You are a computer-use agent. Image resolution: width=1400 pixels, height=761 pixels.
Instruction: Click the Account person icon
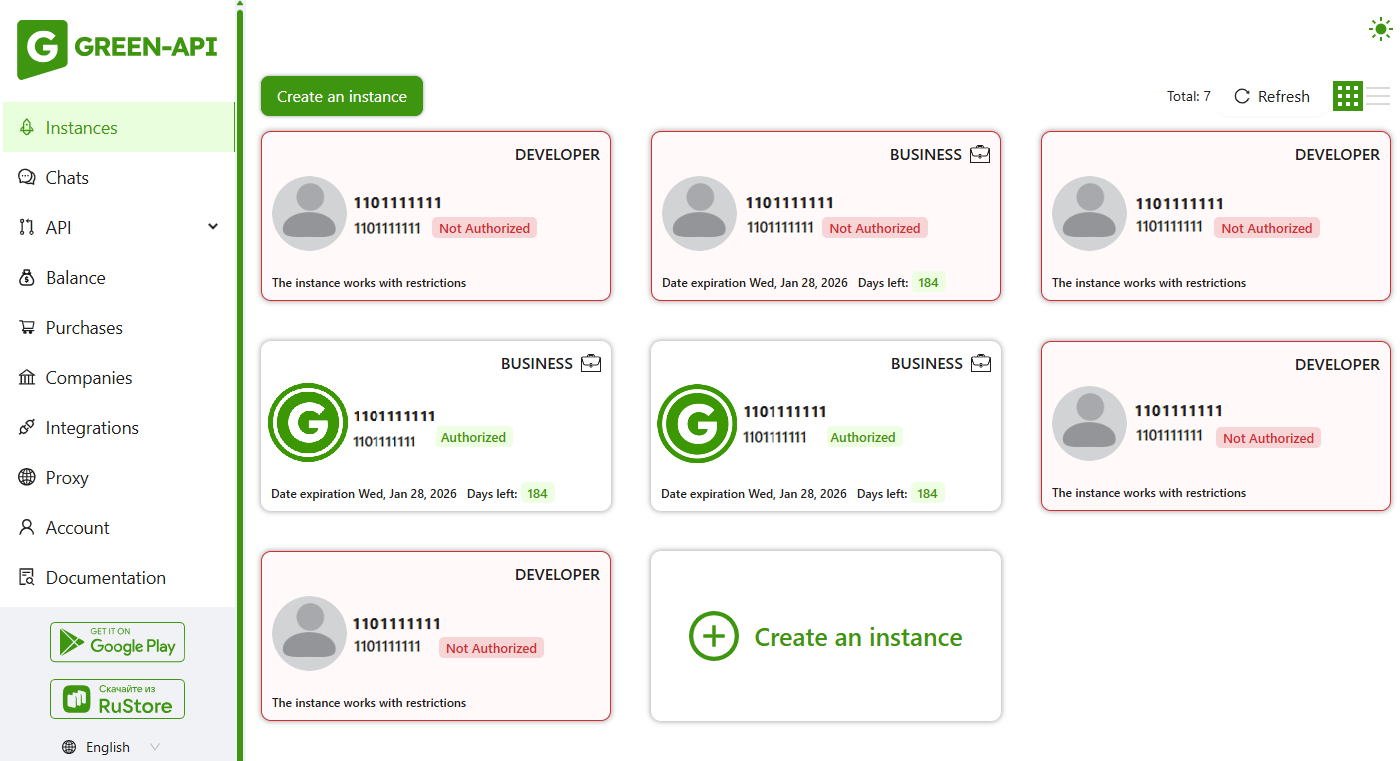pos(27,528)
